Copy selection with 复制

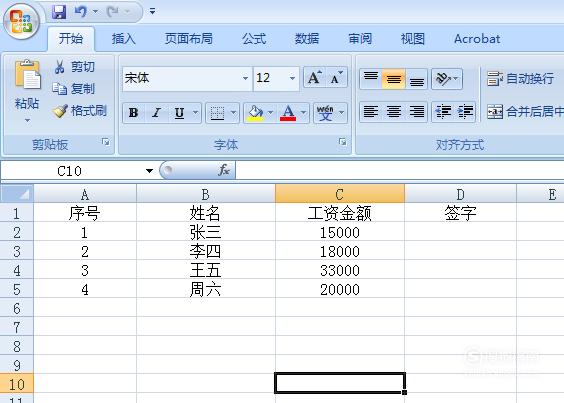point(74,89)
